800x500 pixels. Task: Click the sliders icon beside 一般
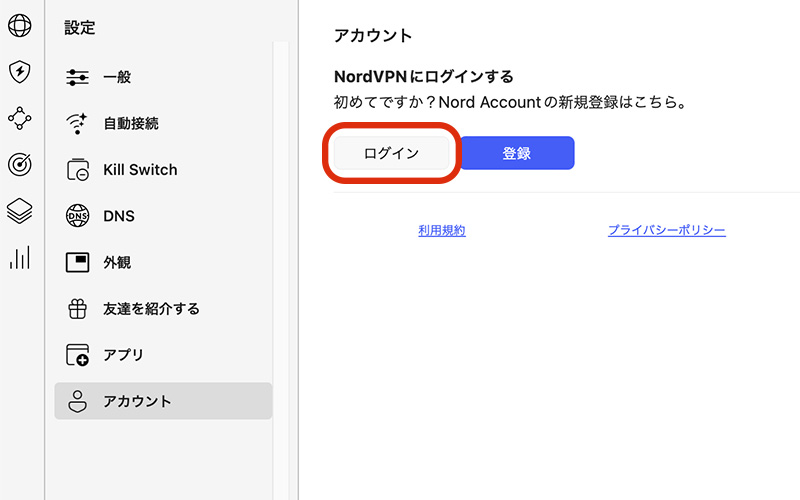(78, 77)
